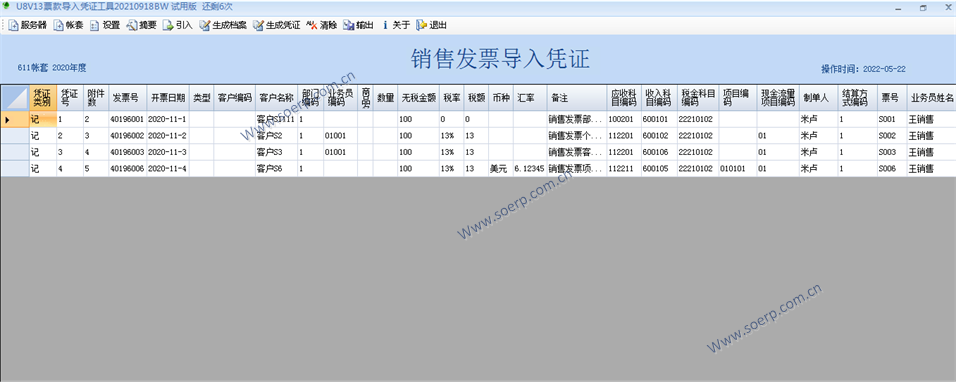Click the 退出 exit toolbar icon
Image resolution: width=956 pixels, height=382 pixels.
[x=421, y=26]
